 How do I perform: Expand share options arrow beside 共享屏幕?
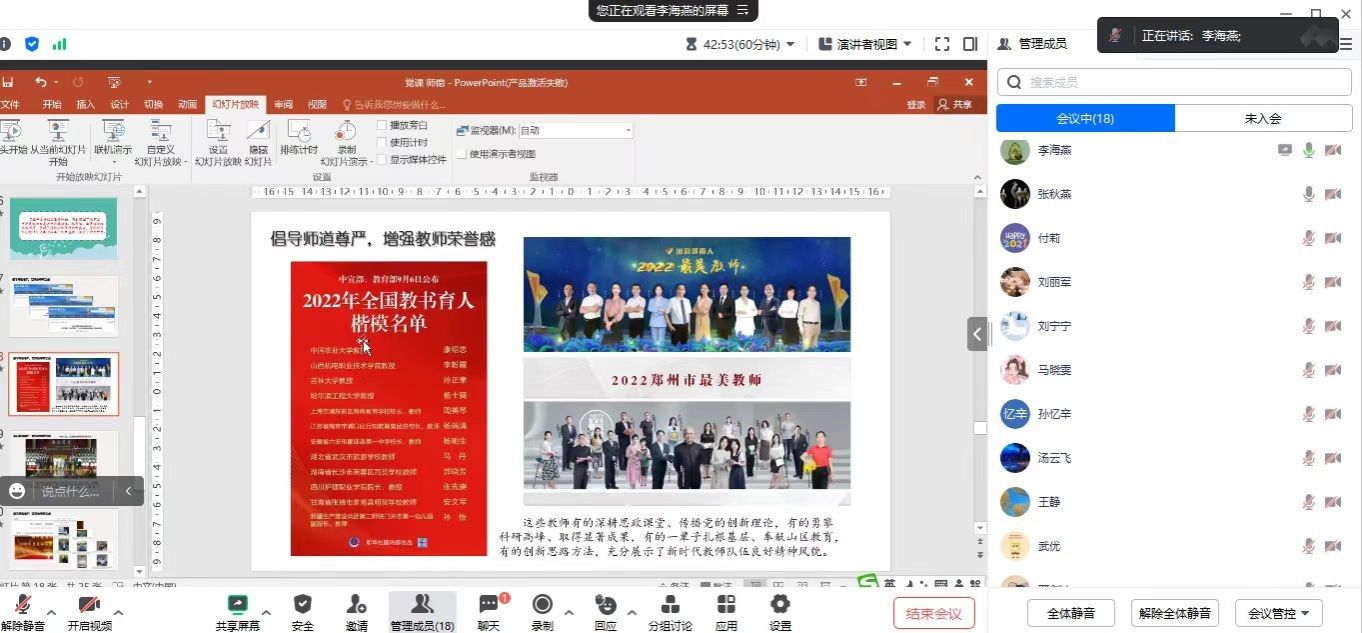coord(266,612)
